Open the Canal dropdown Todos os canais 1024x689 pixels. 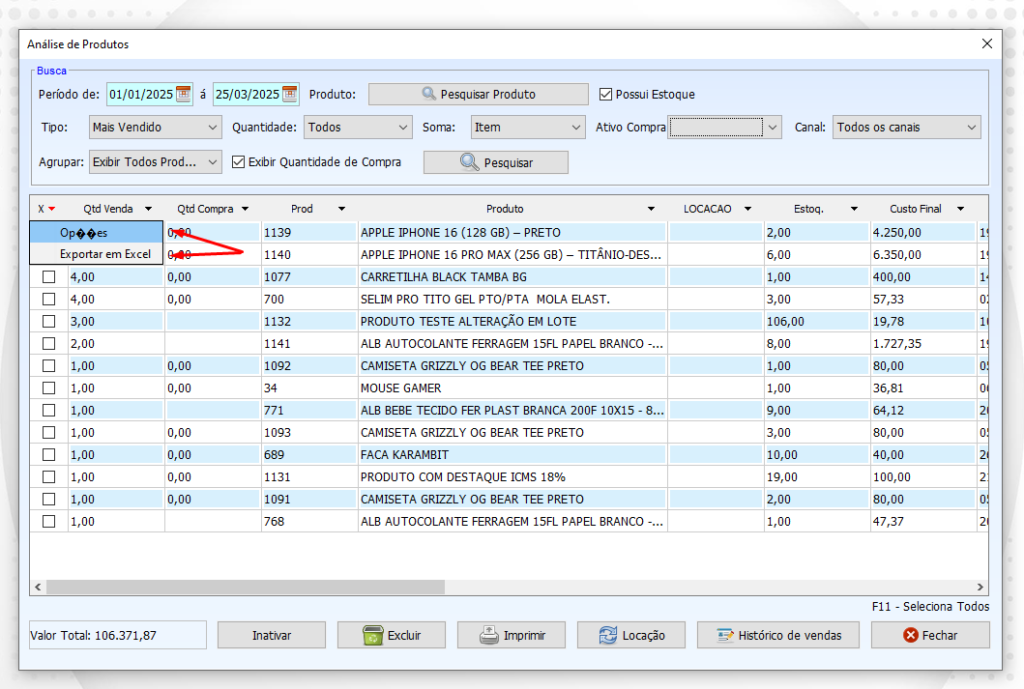906,127
